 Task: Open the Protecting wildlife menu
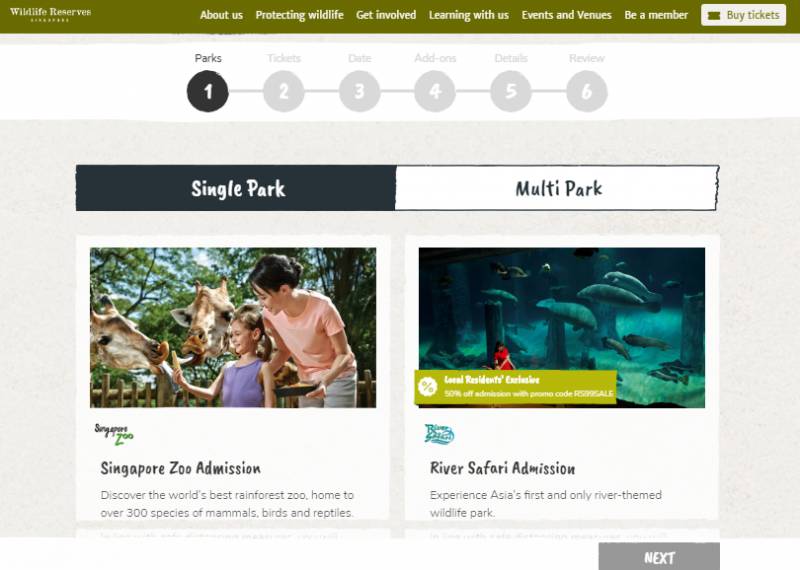[x=299, y=15]
